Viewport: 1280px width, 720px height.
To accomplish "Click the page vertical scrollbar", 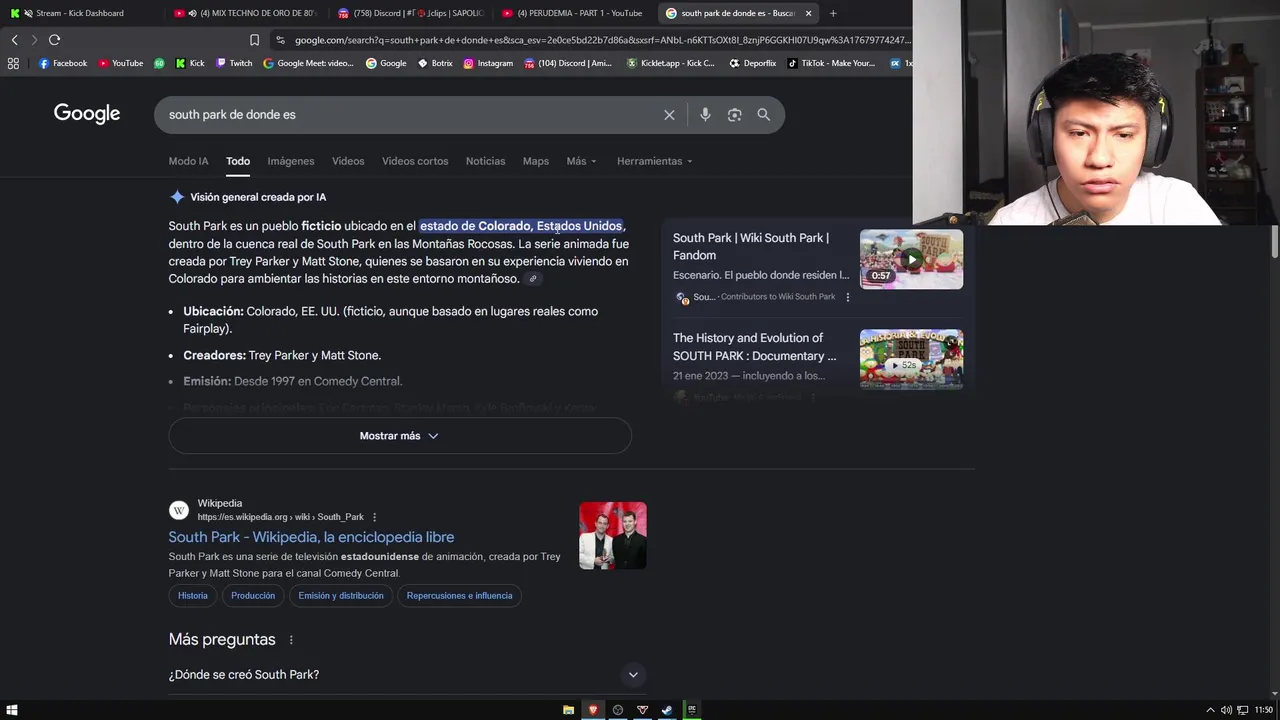I will point(1274,241).
